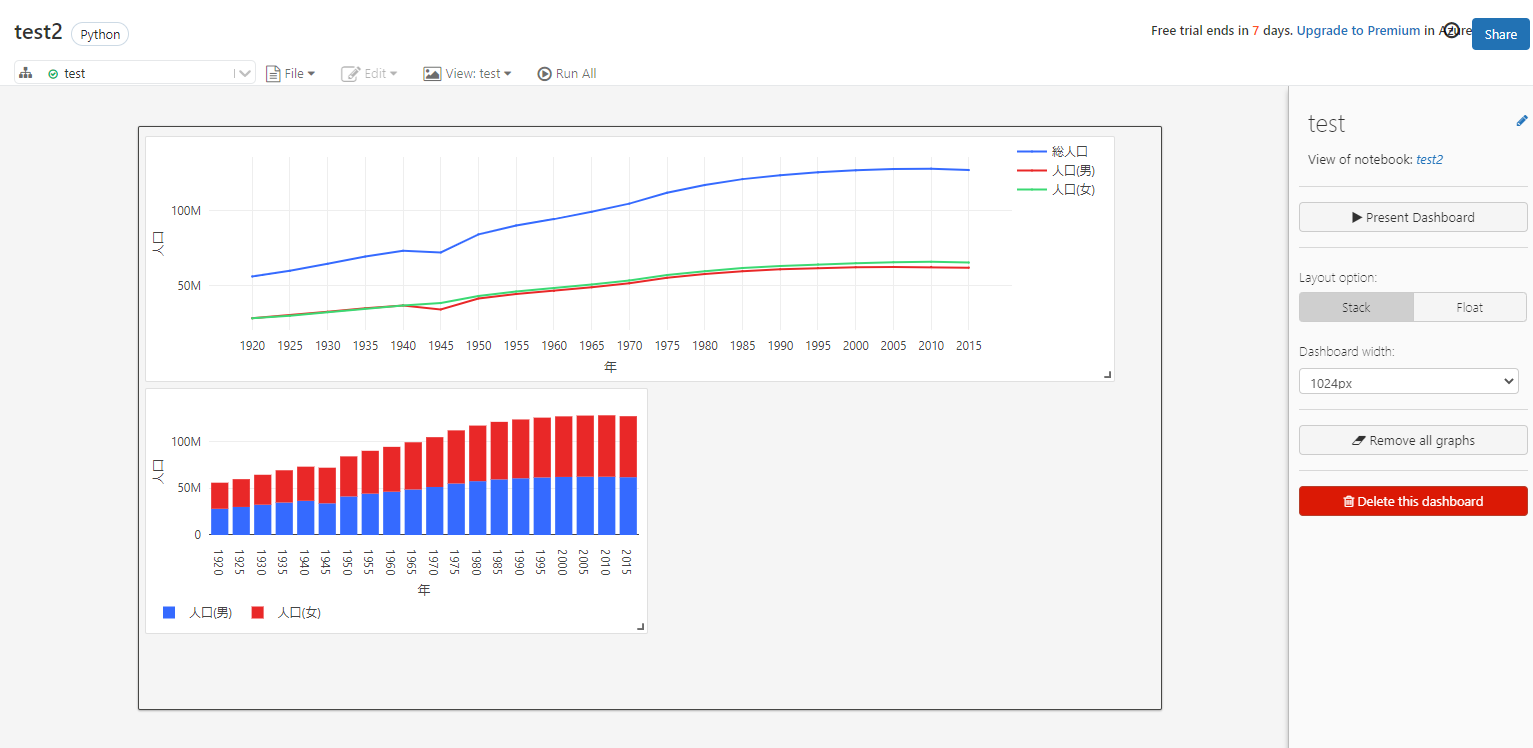Click the Present Dashboard button
The width and height of the screenshot is (1533, 748).
tap(1413, 217)
